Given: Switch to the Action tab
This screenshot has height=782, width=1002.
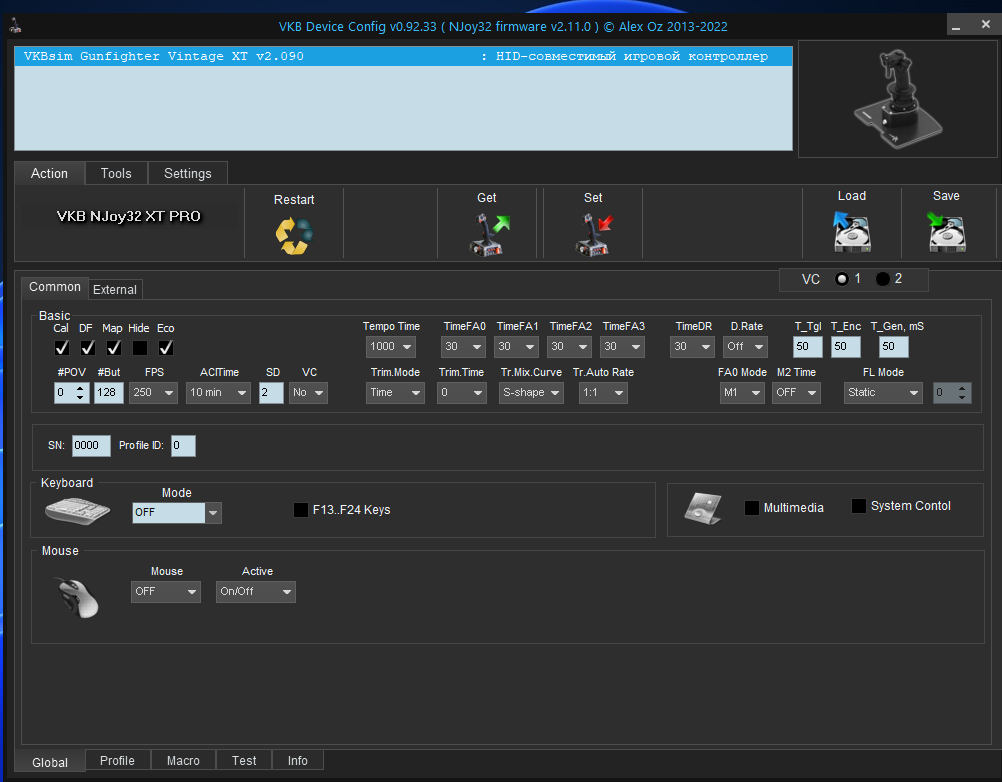Looking at the screenshot, I should [49, 174].
